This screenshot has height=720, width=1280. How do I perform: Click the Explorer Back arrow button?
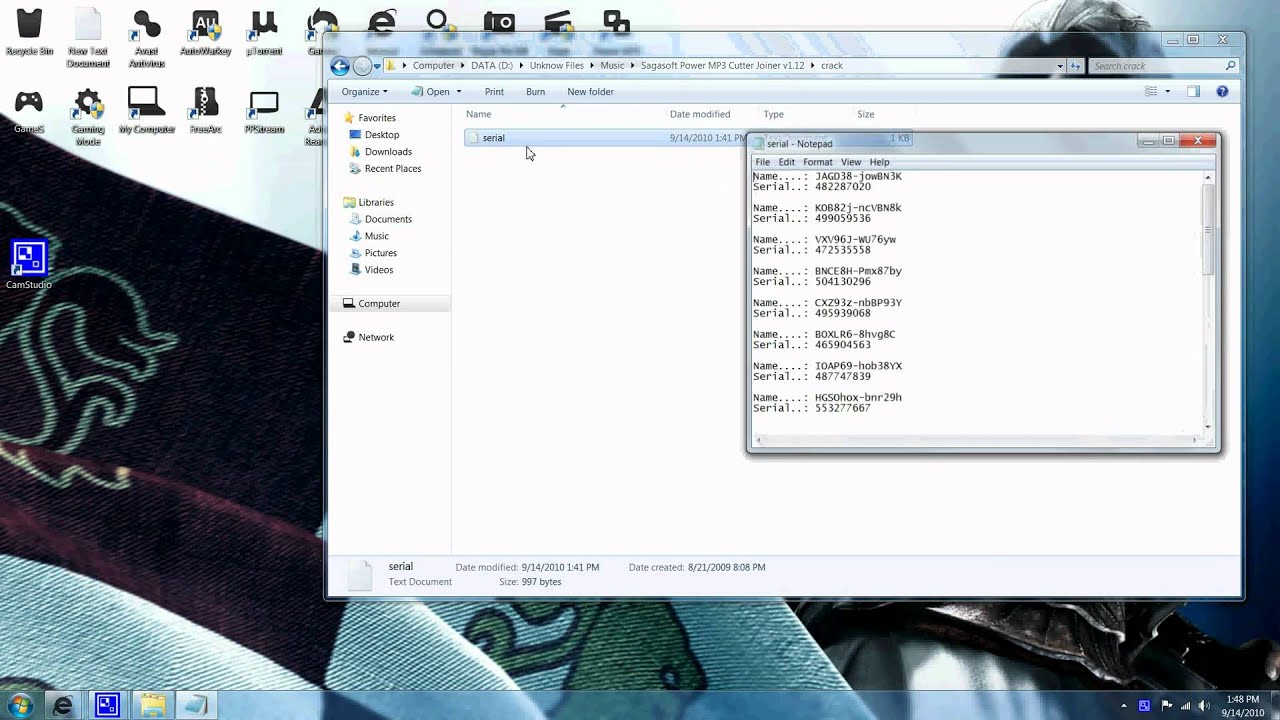click(340, 66)
